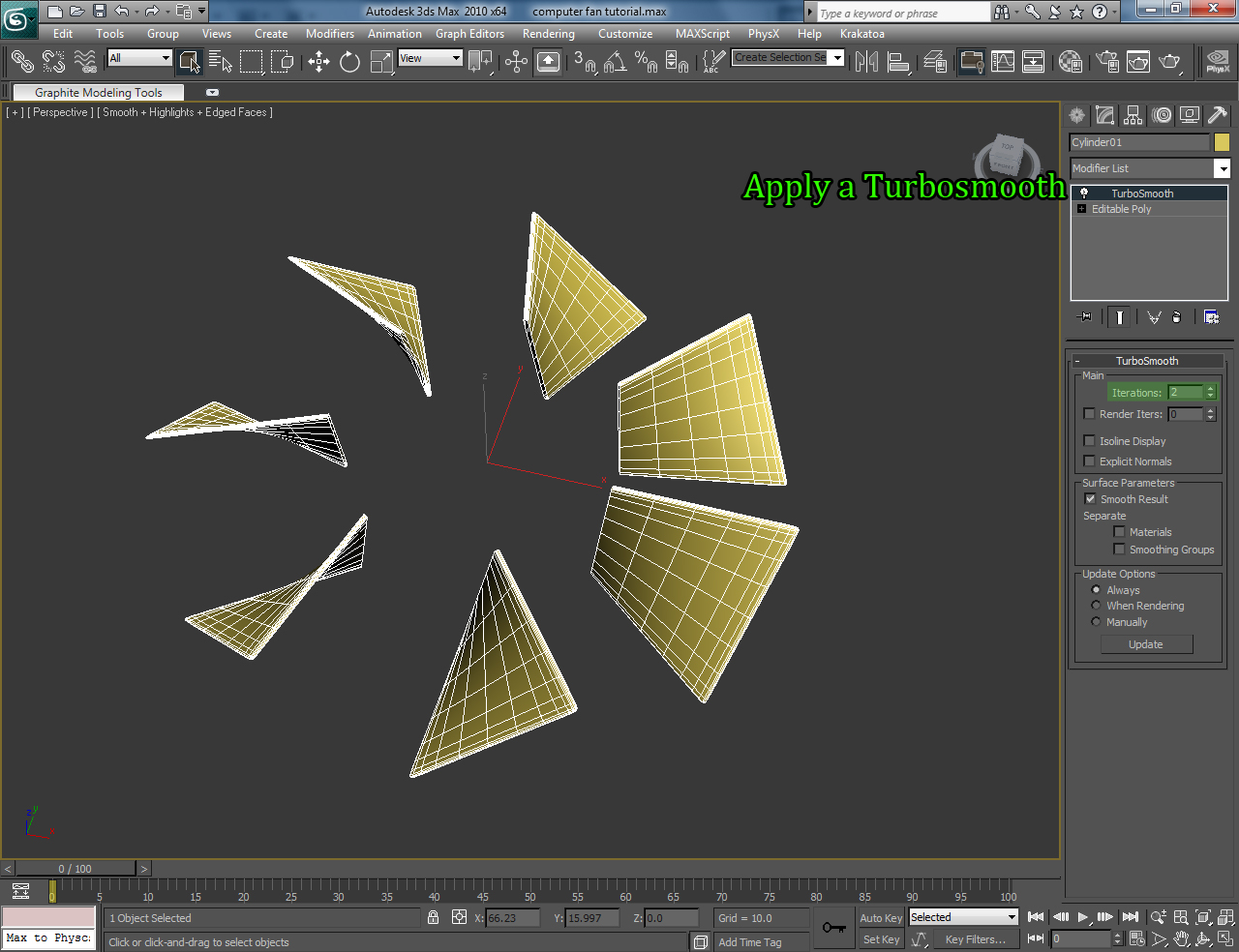Open the Mirror tool

[867, 62]
